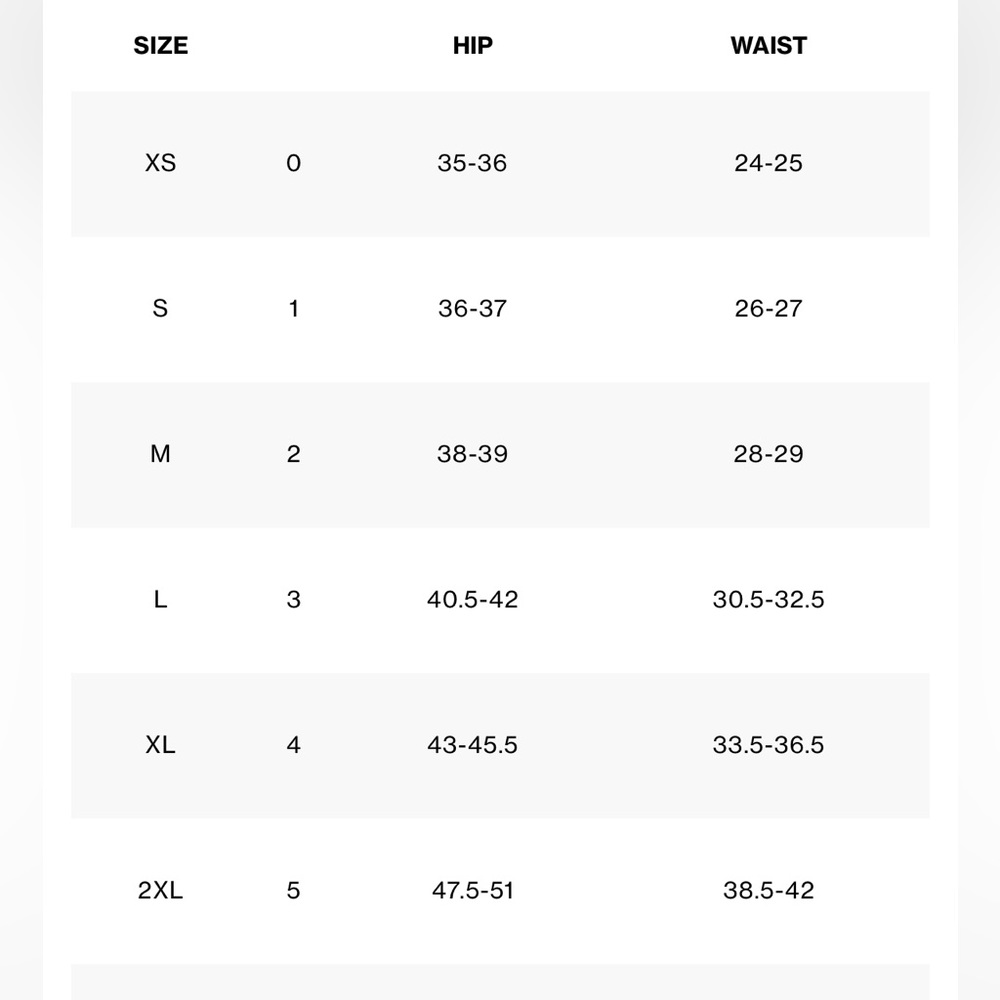The image size is (1000, 1000).
Task: Choose the waist measurement 26-27
Action: click(768, 309)
